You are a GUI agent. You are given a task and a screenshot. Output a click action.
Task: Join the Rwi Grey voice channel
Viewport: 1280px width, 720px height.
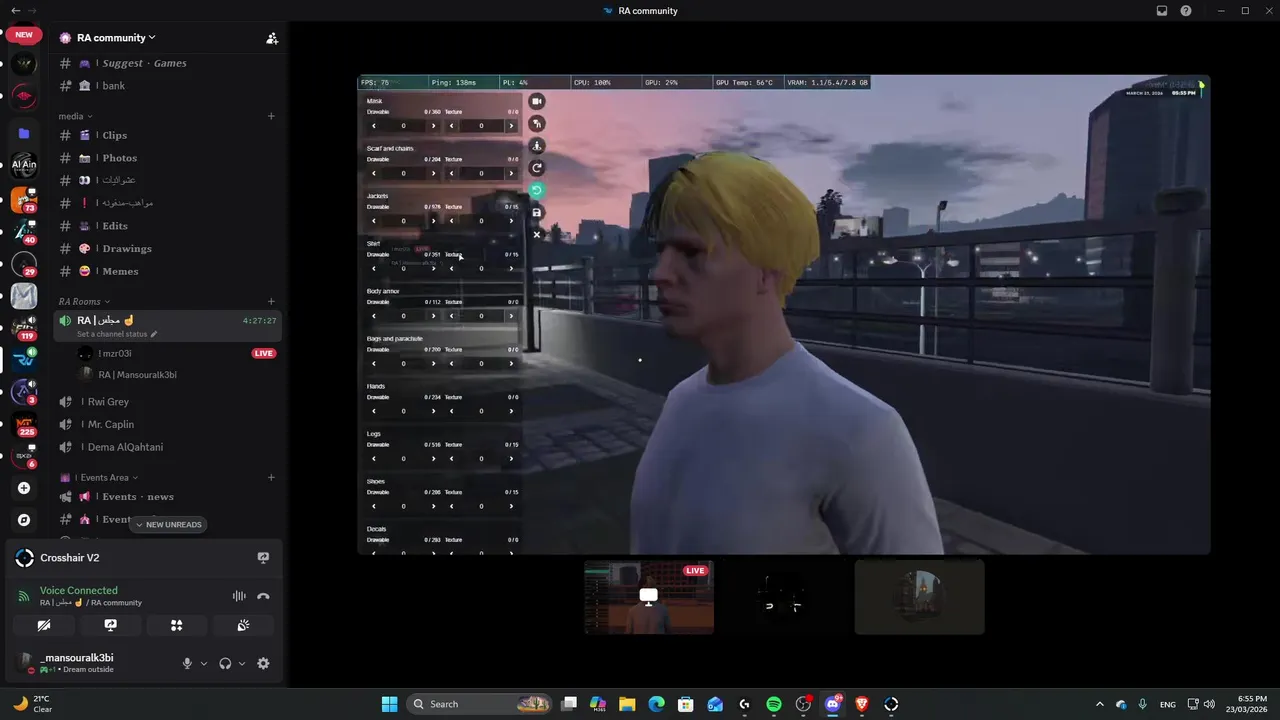click(167, 402)
